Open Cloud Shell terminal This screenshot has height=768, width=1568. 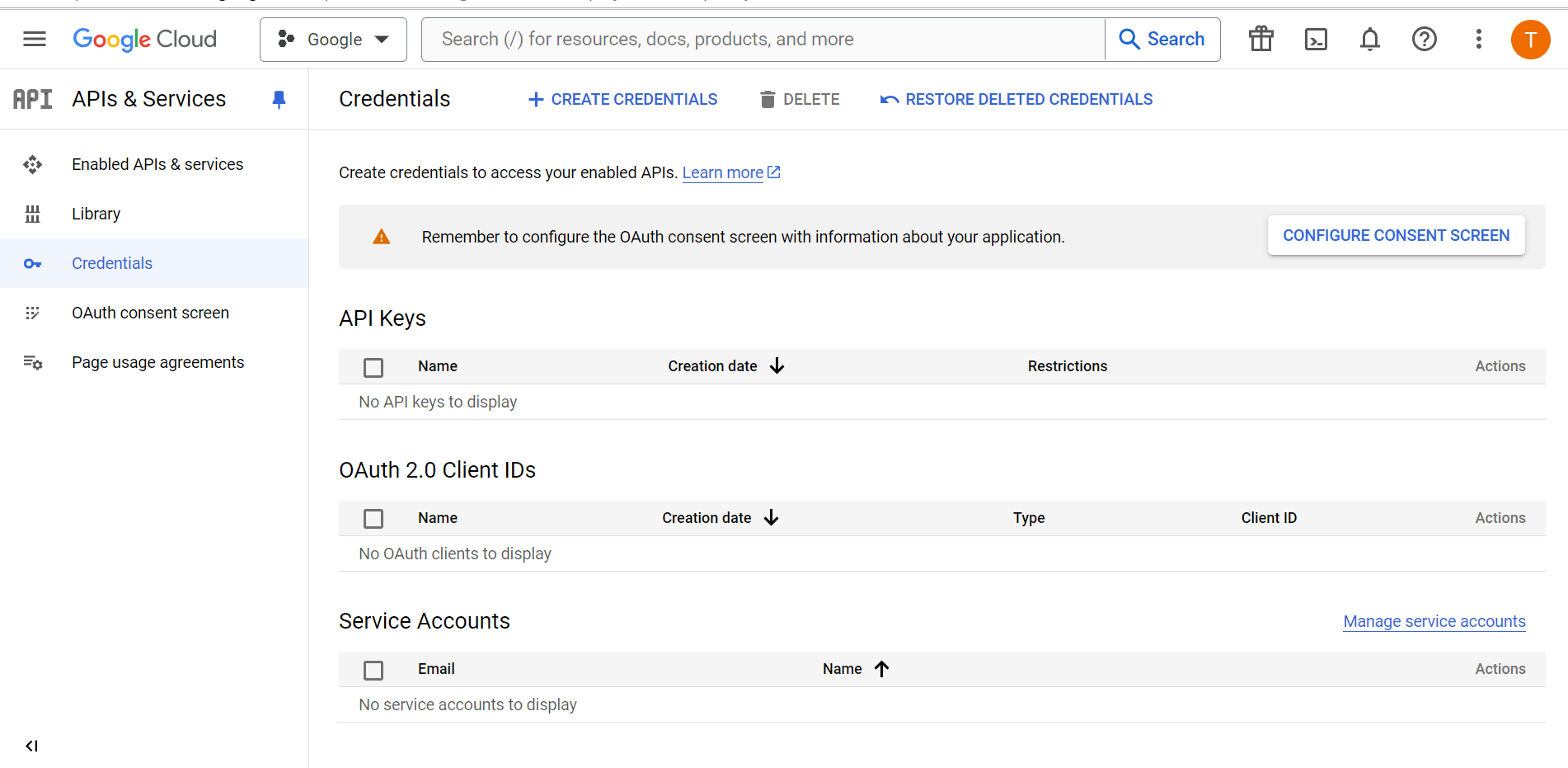[x=1315, y=39]
